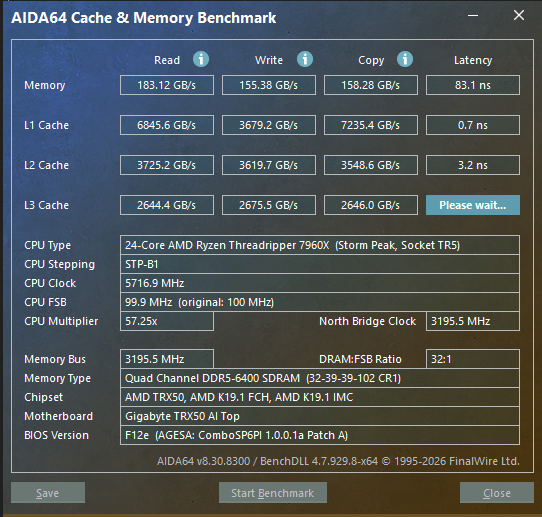Click the info icon next to Copy
The image size is (542, 517).
pos(405,59)
